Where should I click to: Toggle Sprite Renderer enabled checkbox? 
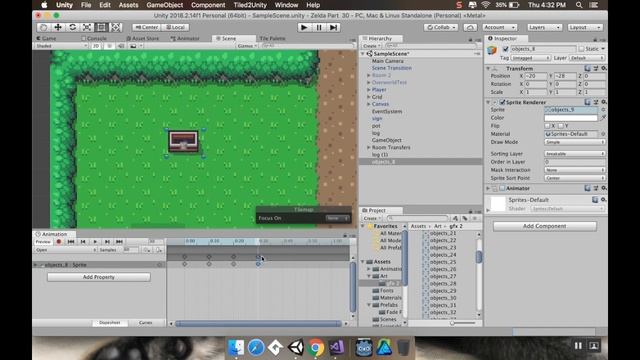(x=502, y=102)
